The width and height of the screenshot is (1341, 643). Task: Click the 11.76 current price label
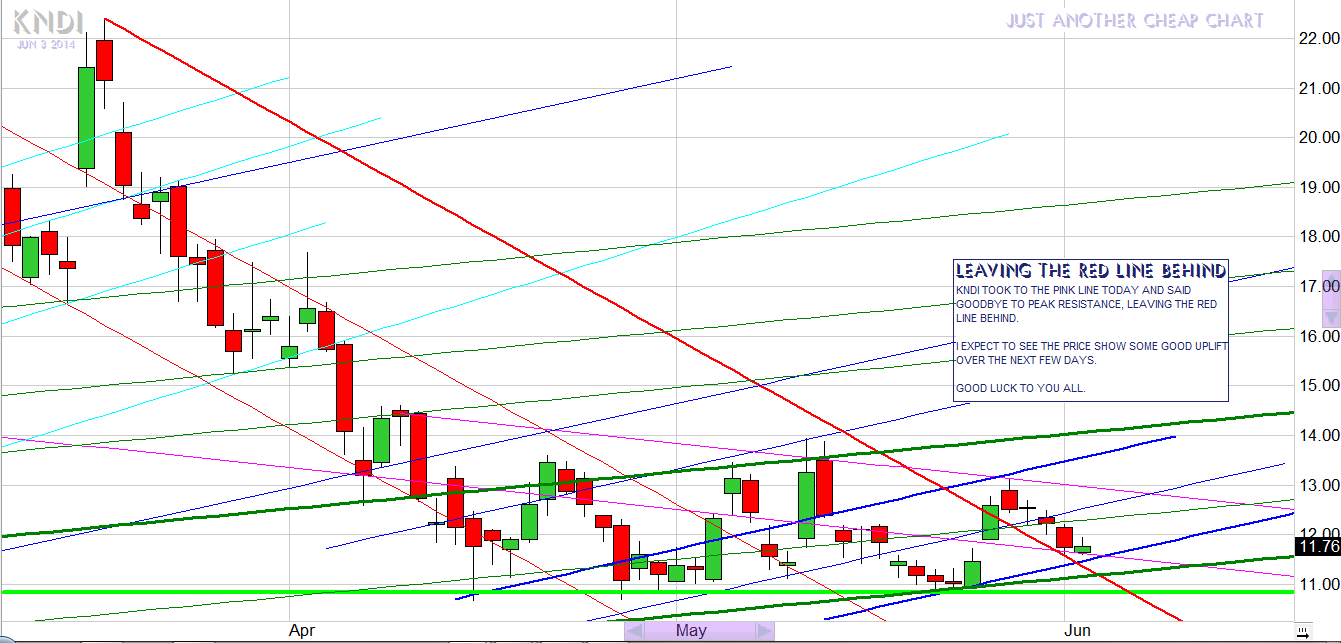click(1316, 546)
